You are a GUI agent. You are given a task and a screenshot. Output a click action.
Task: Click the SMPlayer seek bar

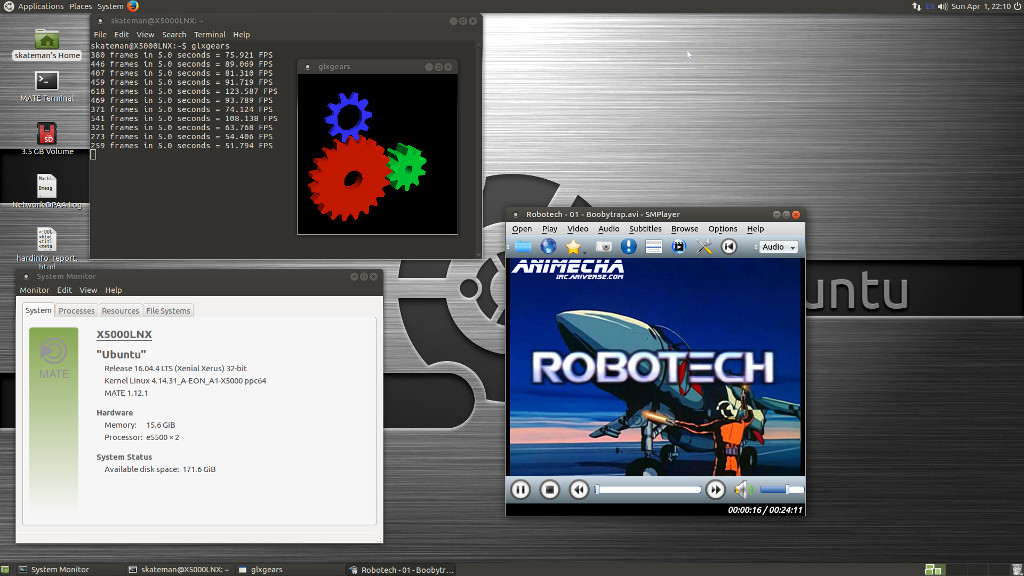click(648, 489)
